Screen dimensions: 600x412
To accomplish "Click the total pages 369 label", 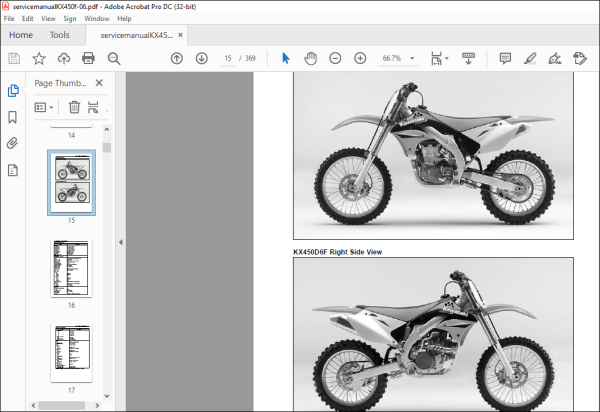I will (x=250, y=58).
